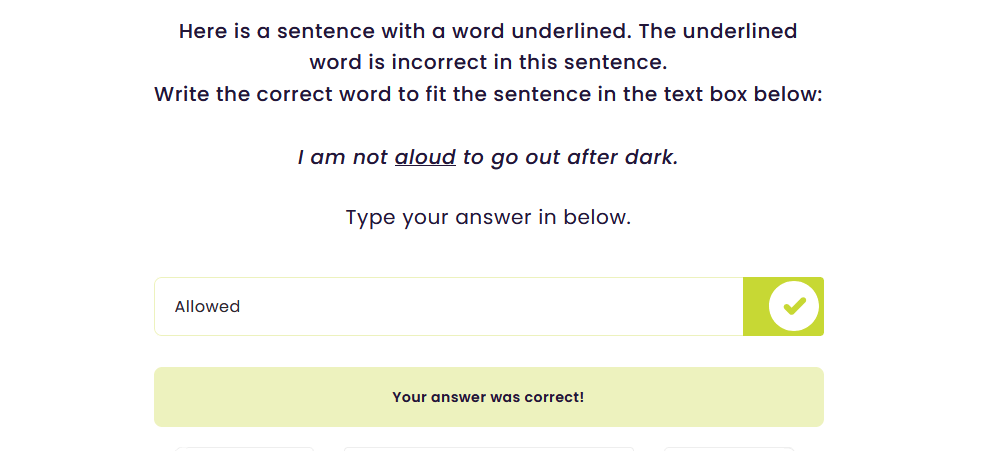
Task: Click the "Type your answer in below." text
Action: point(488,217)
